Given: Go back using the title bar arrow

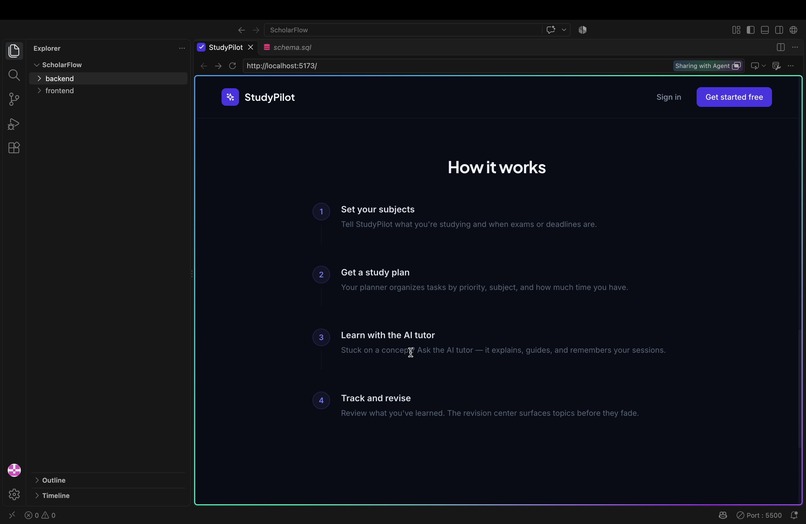Looking at the screenshot, I should (x=241, y=30).
